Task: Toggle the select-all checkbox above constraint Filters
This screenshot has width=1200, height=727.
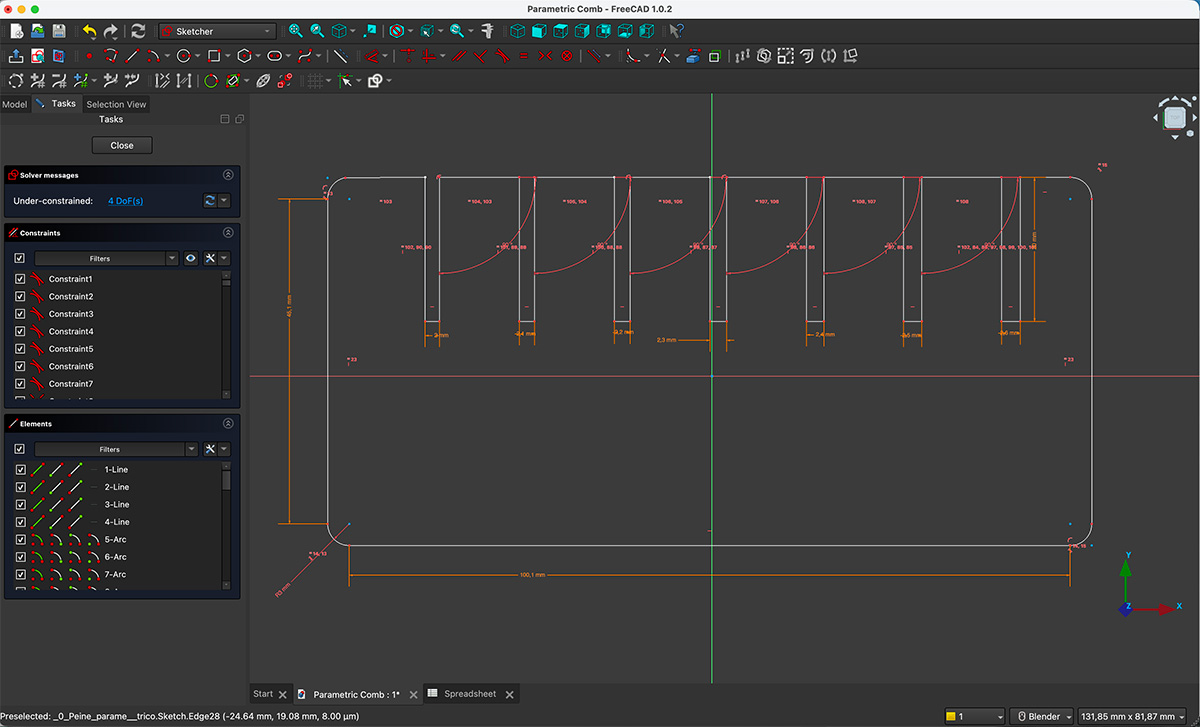Action: tap(17, 258)
